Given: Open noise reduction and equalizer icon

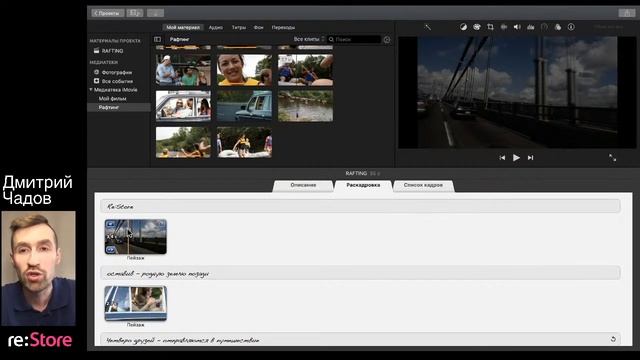Looking at the screenshot, I should (x=531, y=27).
